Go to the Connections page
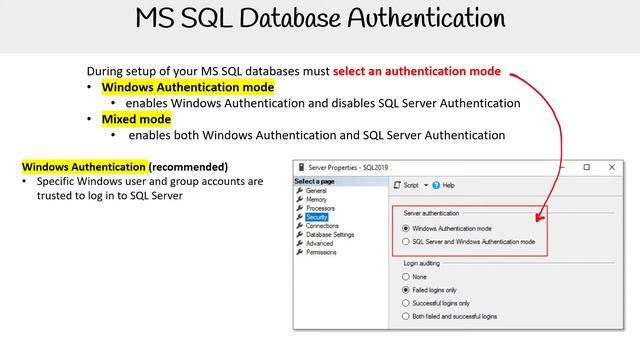 point(322,226)
